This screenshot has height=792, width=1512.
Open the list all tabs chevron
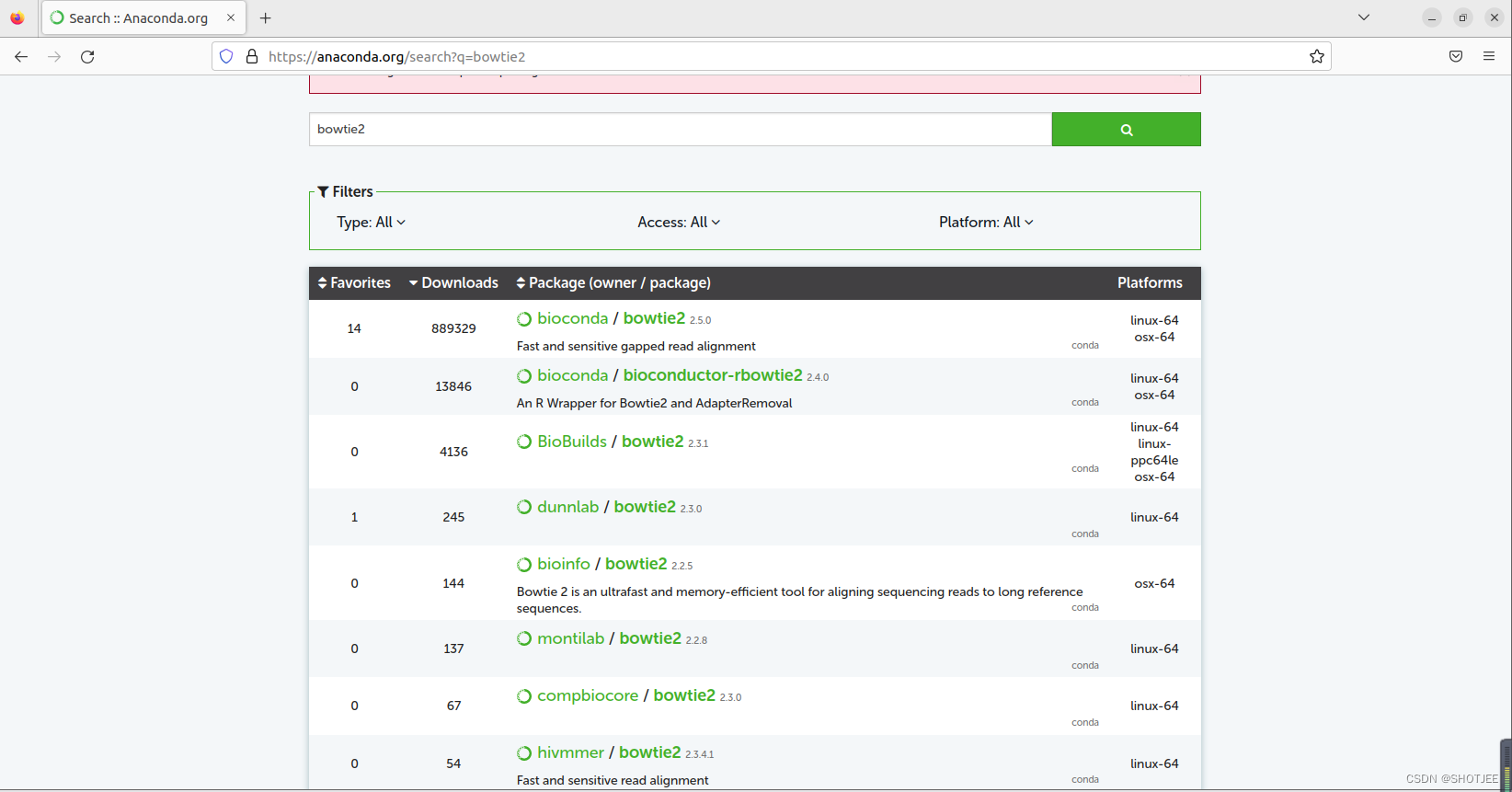[1364, 17]
